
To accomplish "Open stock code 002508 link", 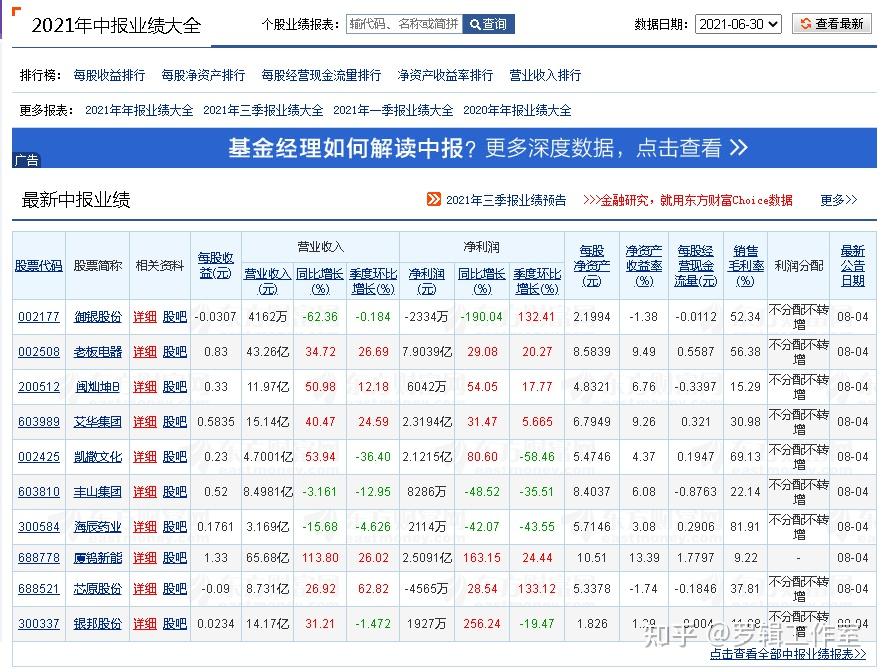I will pyautogui.click(x=39, y=352).
